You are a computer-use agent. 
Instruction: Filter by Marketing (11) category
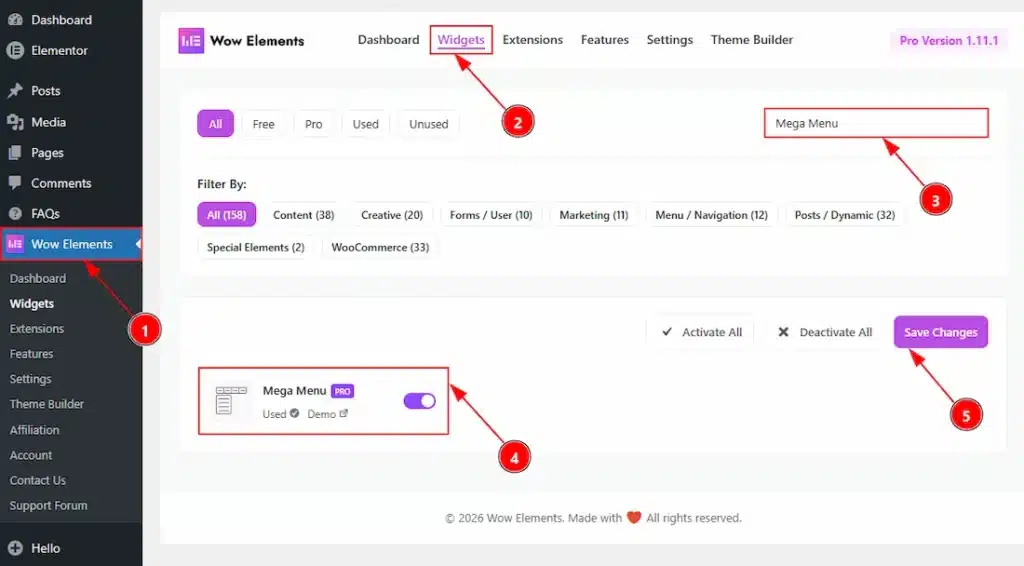pos(594,215)
